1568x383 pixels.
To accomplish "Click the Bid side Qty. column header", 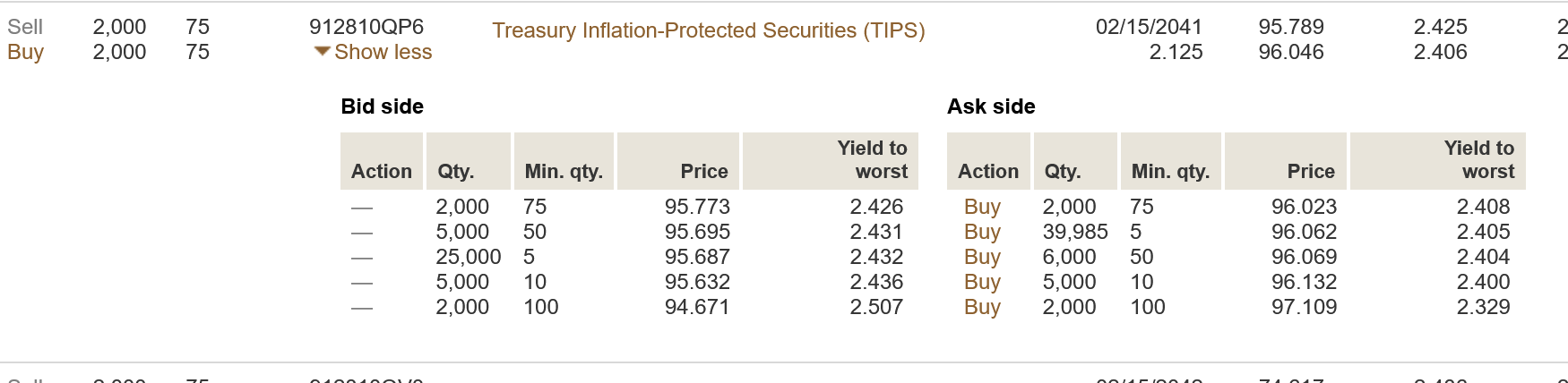I will coord(455,171).
